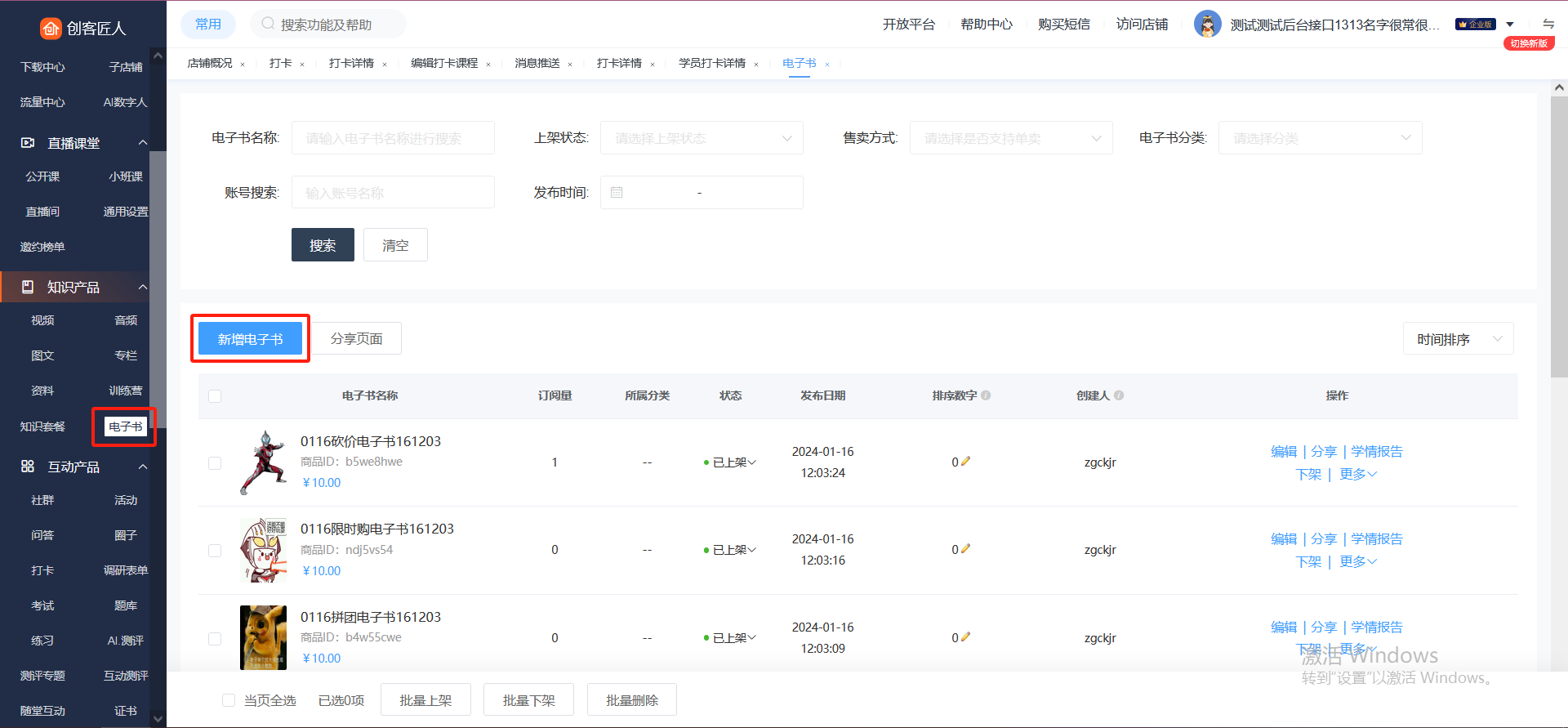This screenshot has width=1568, height=728.
Task: Enable the 当页全选 checkbox
Action: click(x=229, y=700)
